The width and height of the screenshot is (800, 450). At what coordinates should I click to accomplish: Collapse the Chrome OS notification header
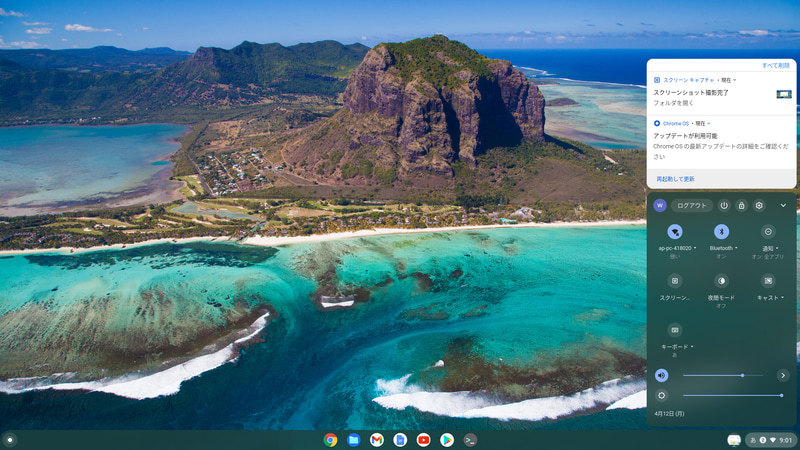681,123
